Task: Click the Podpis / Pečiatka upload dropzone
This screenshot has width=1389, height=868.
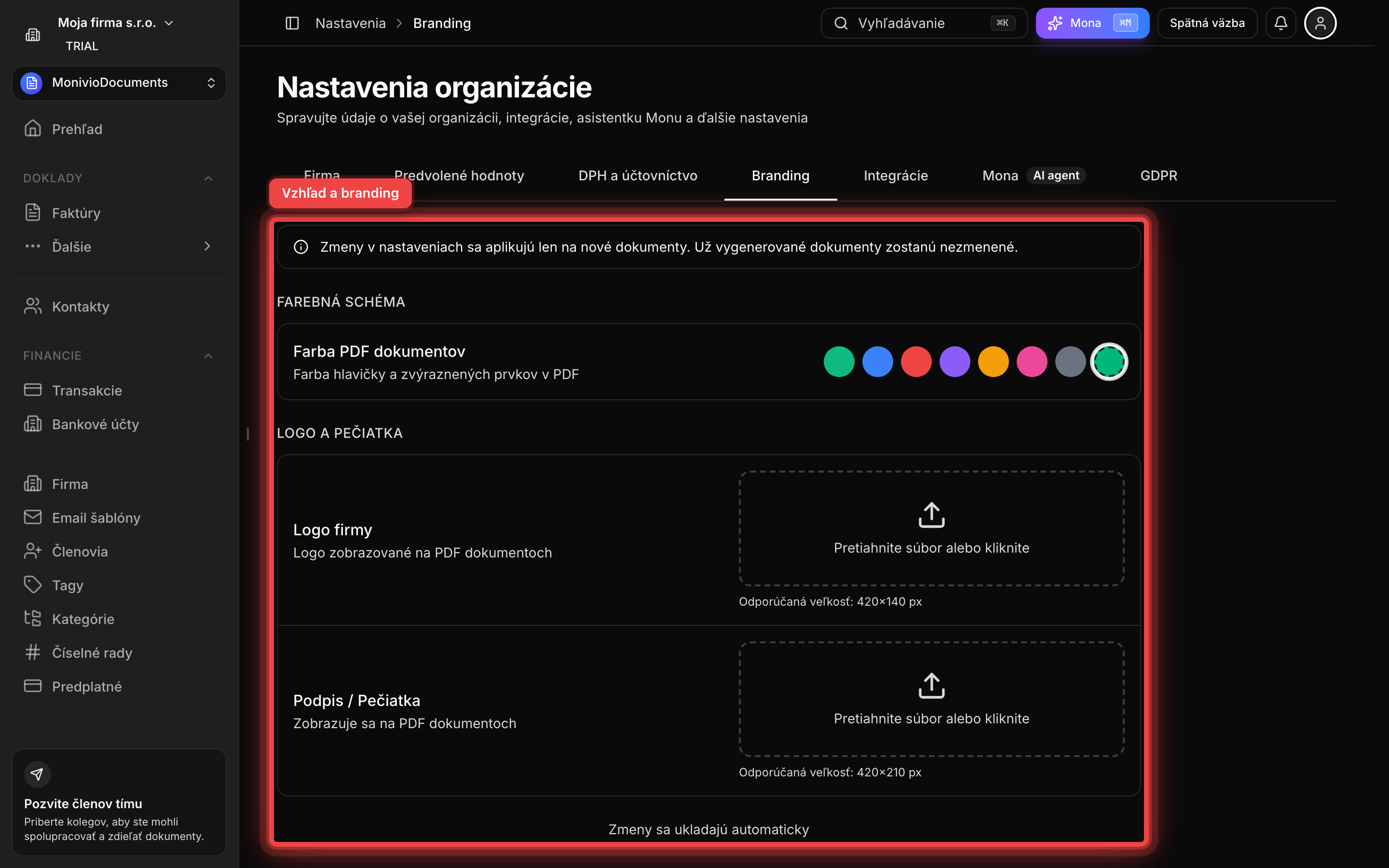Action: click(x=932, y=699)
